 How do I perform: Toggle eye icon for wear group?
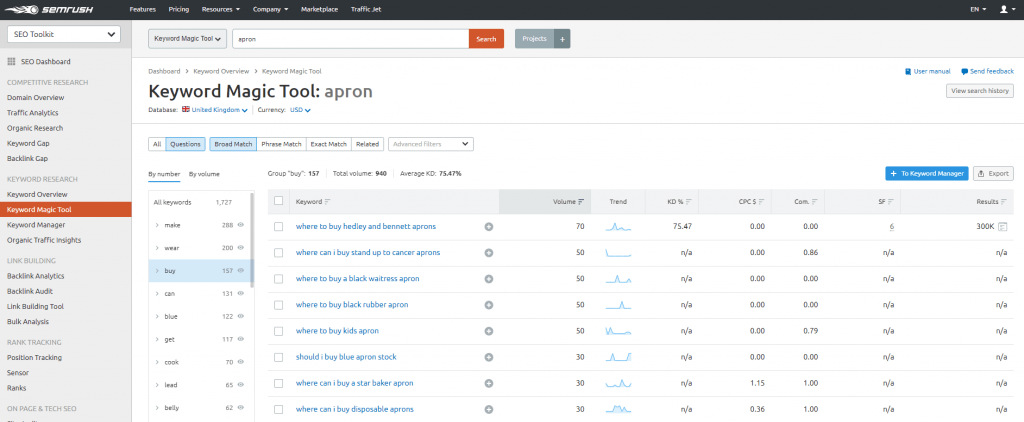(240, 248)
